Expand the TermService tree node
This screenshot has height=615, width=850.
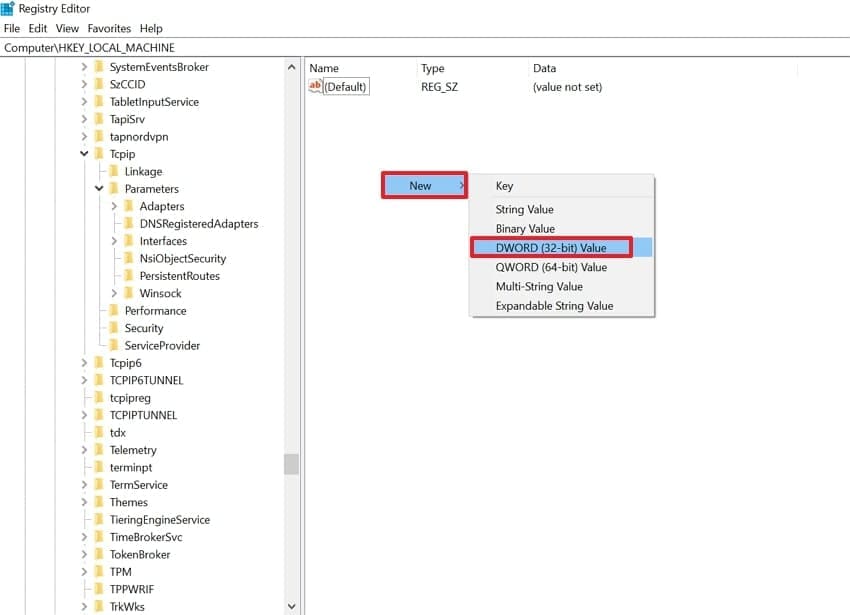coord(84,484)
